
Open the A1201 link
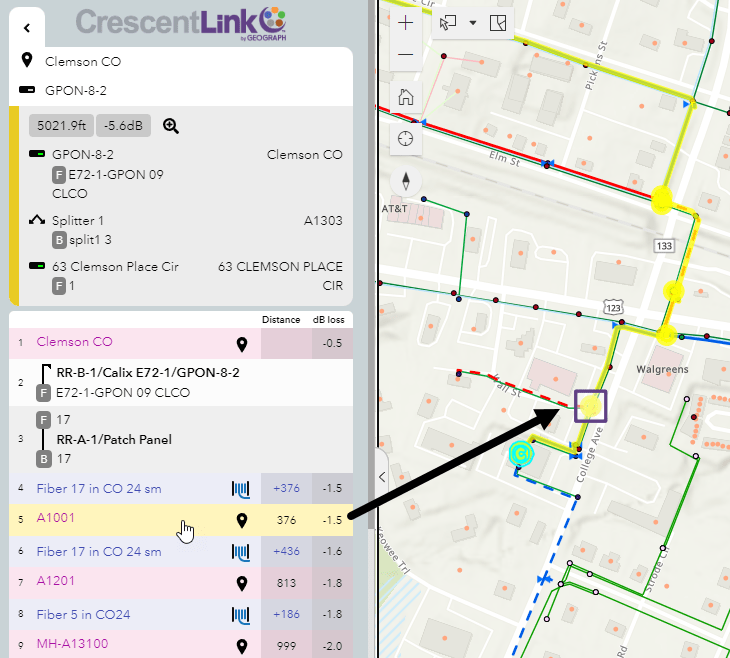[55, 581]
